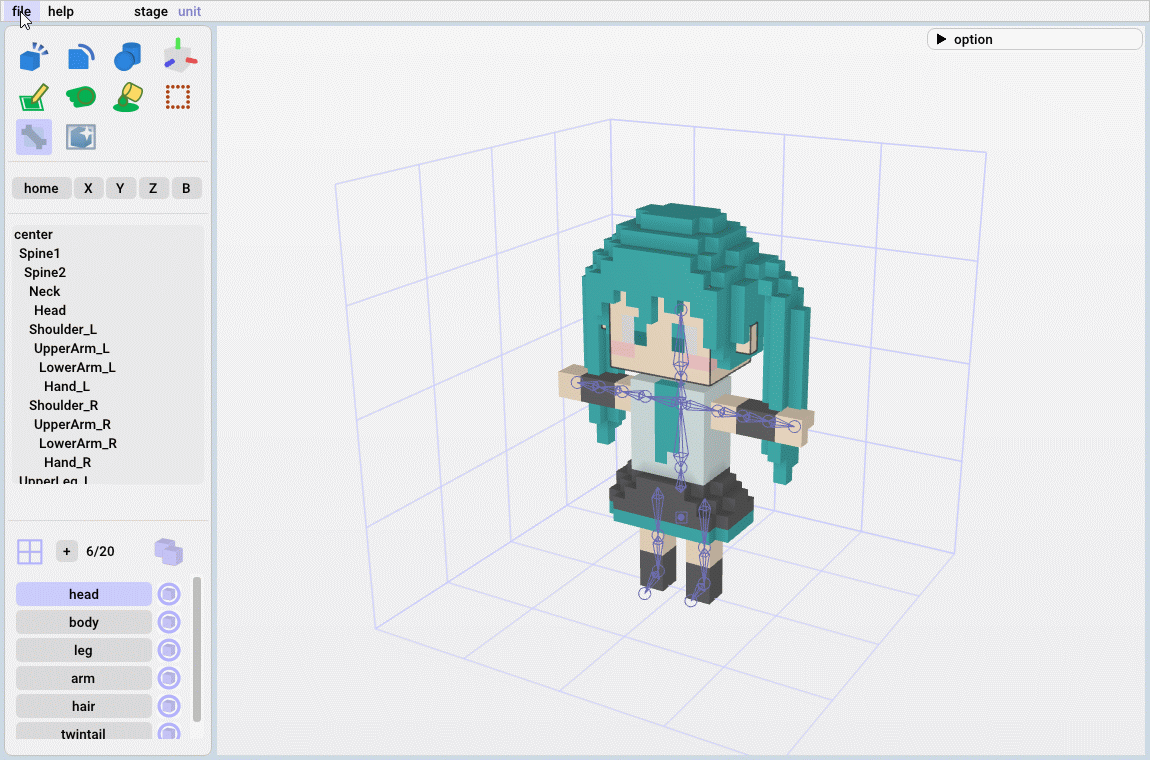Select the Hand_L bone

tap(67, 387)
